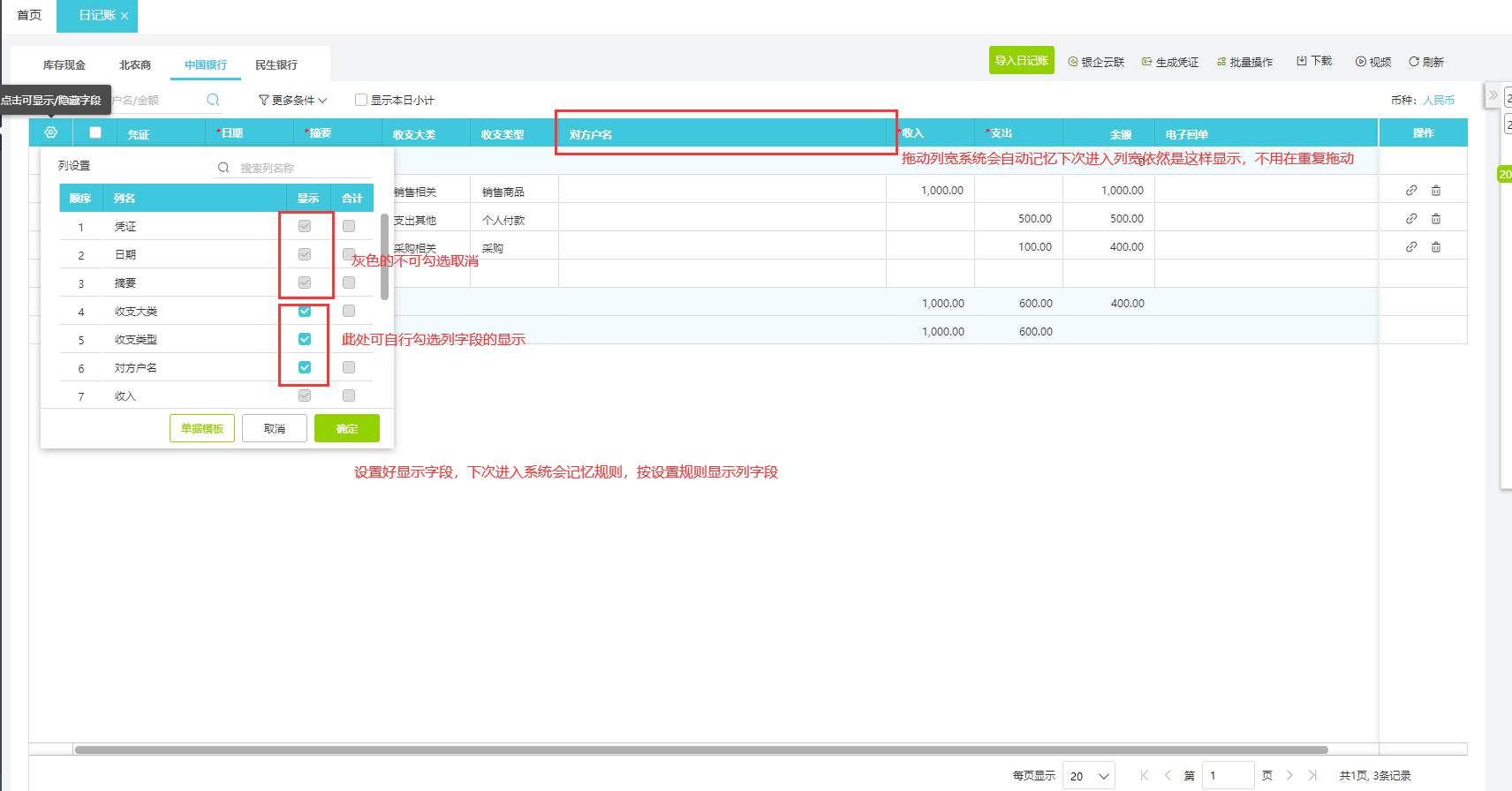Delete the 采购 row with trash icon
1512x791 pixels.
coord(1436,247)
